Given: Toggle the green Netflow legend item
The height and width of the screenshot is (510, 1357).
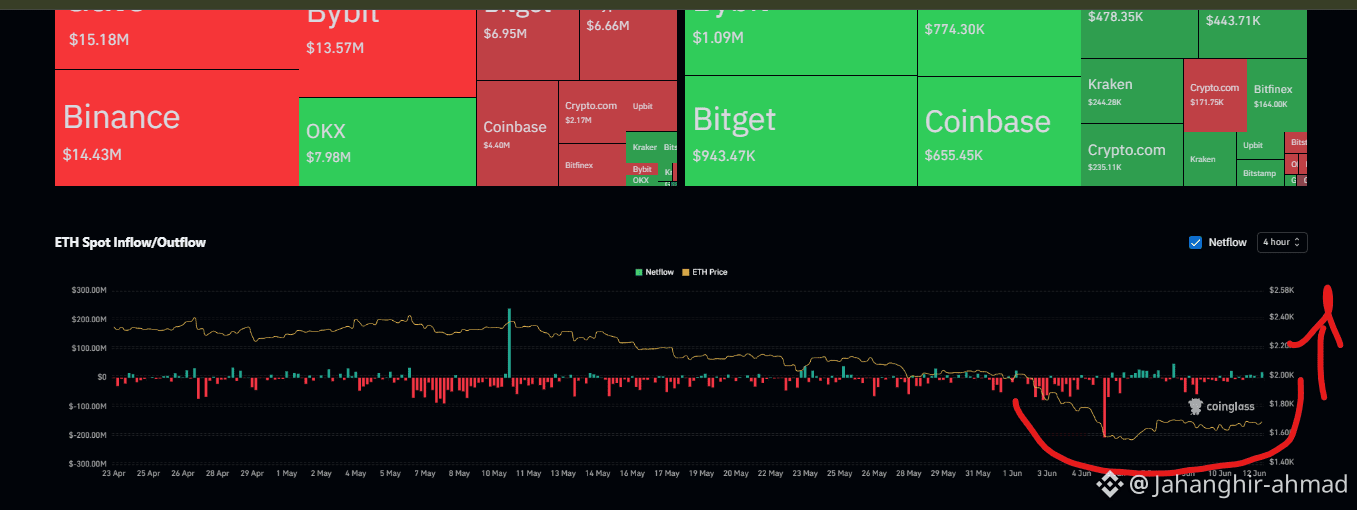Looking at the screenshot, I should [654, 272].
